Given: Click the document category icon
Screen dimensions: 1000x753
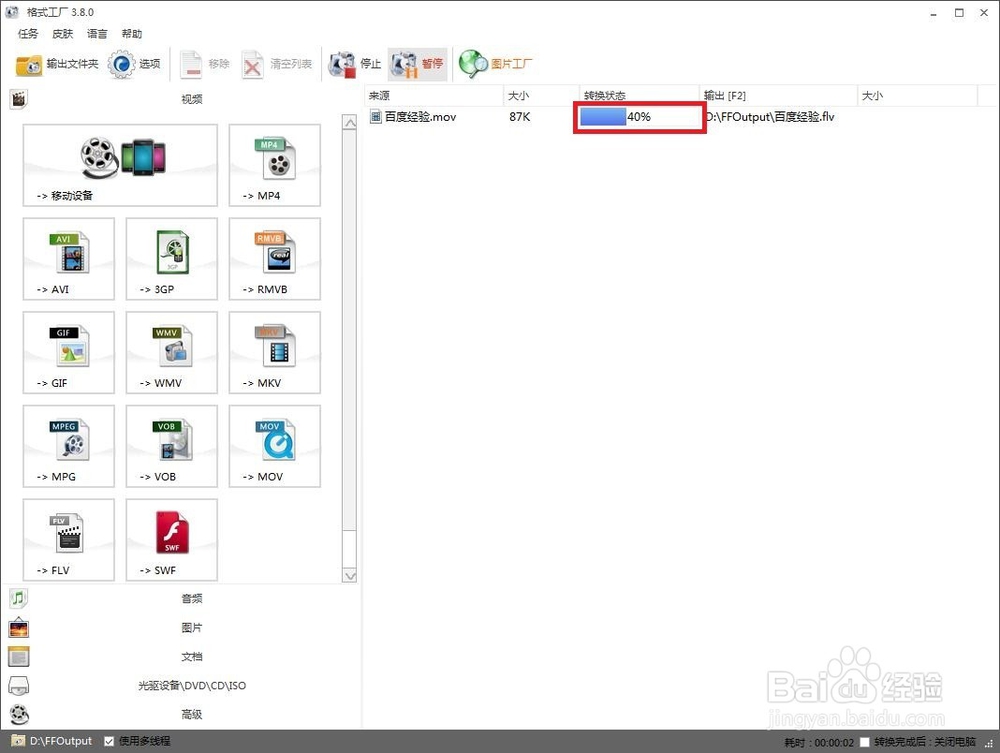Looking at the screenshot, I should click(18, 656).
